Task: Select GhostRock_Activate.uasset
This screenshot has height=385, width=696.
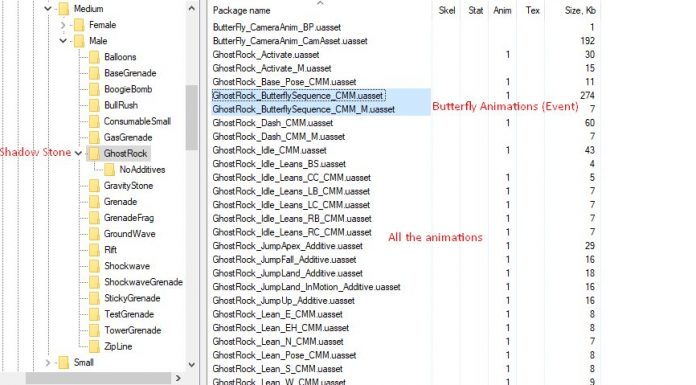Action: (x=266, y=55)
